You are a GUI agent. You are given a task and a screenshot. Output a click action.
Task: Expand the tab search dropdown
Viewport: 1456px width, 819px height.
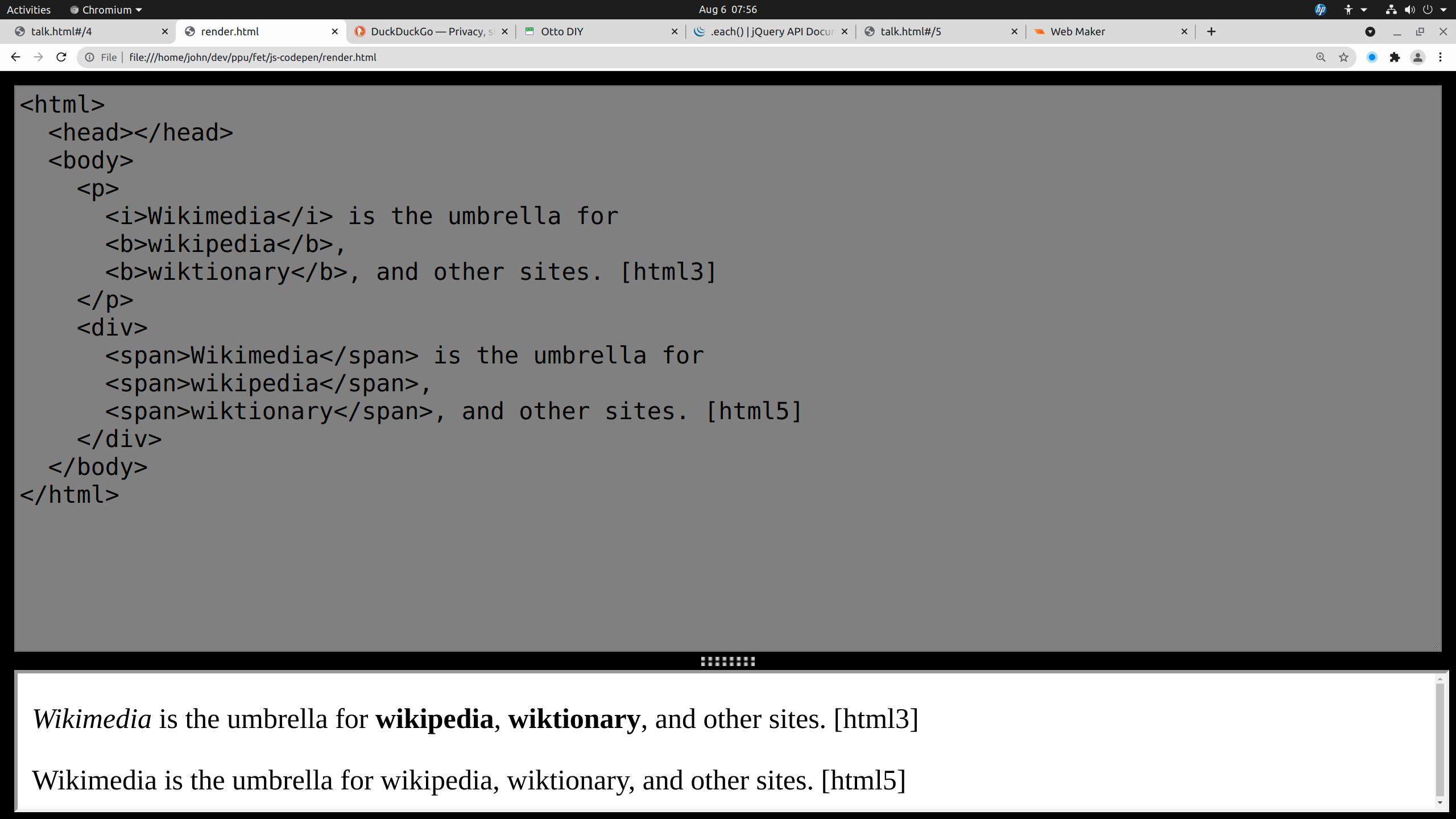[x=1370, y=32]
